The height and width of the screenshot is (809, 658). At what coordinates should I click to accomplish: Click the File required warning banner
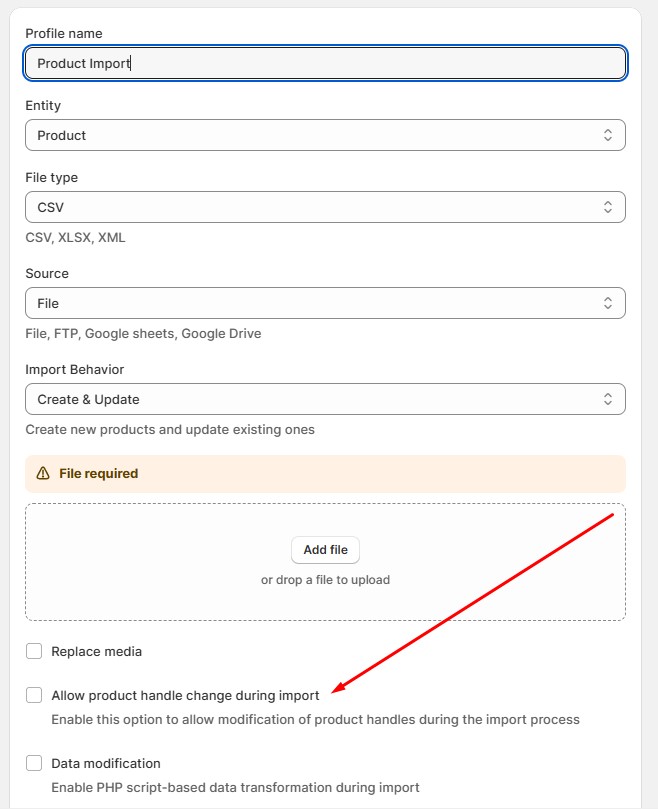(325, 473)
